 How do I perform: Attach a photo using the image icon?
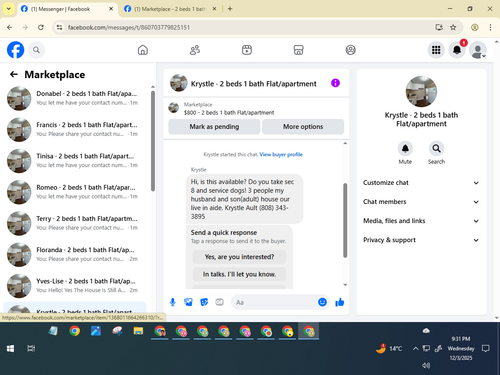(188, 302)
